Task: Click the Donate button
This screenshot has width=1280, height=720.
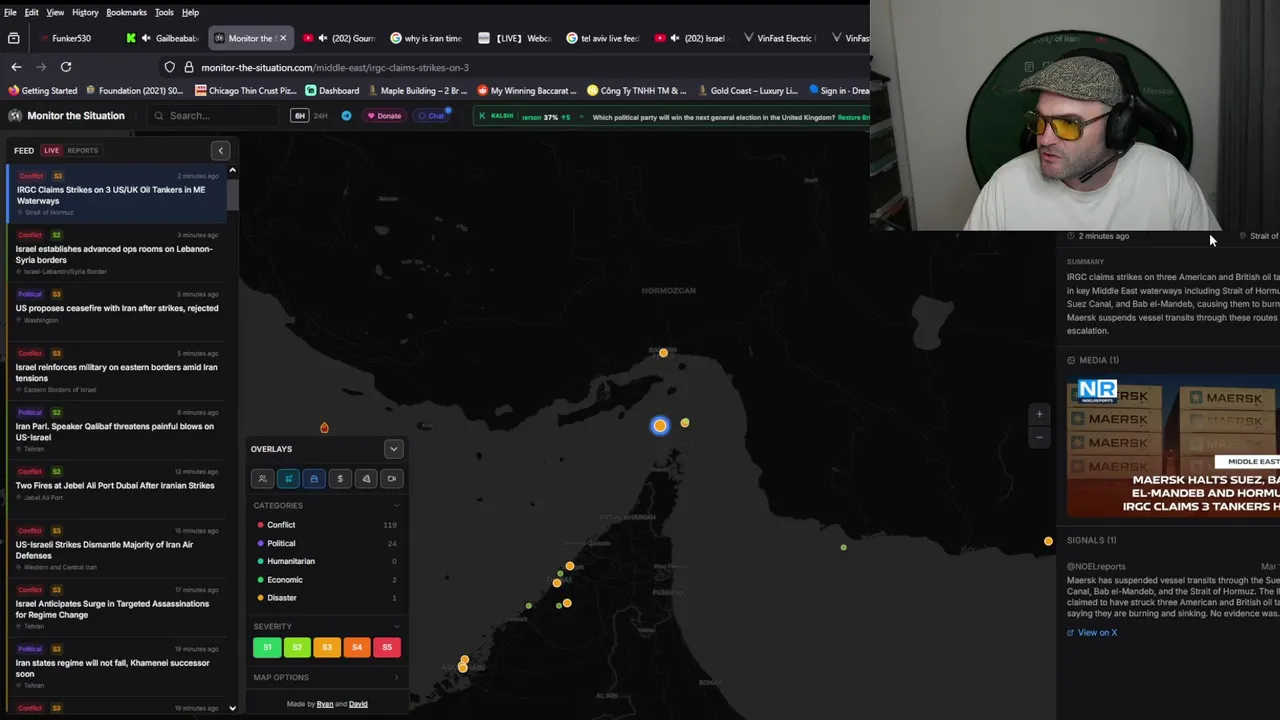Action: click(383, 116)
